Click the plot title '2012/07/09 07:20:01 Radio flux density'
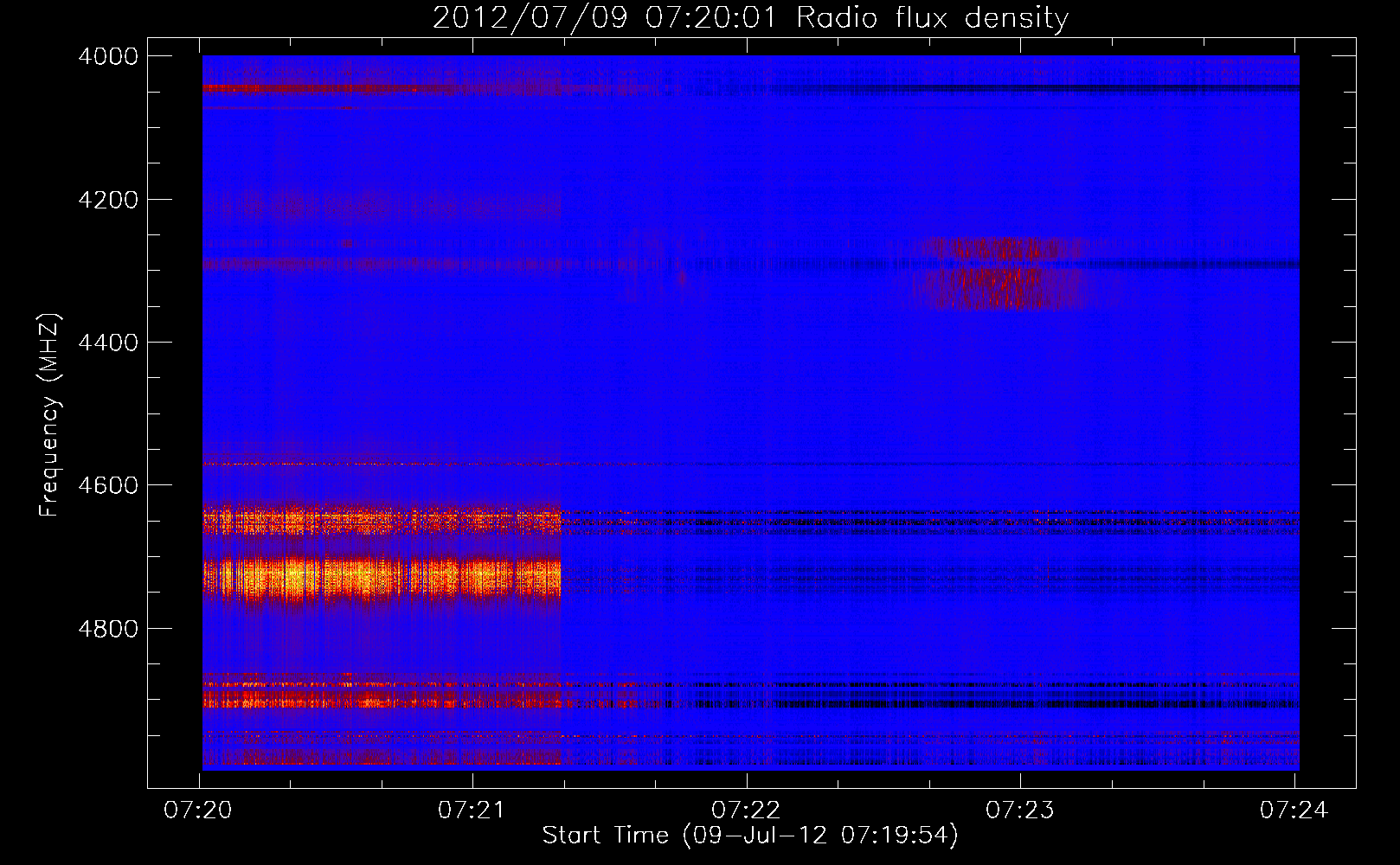 (750, 17)
